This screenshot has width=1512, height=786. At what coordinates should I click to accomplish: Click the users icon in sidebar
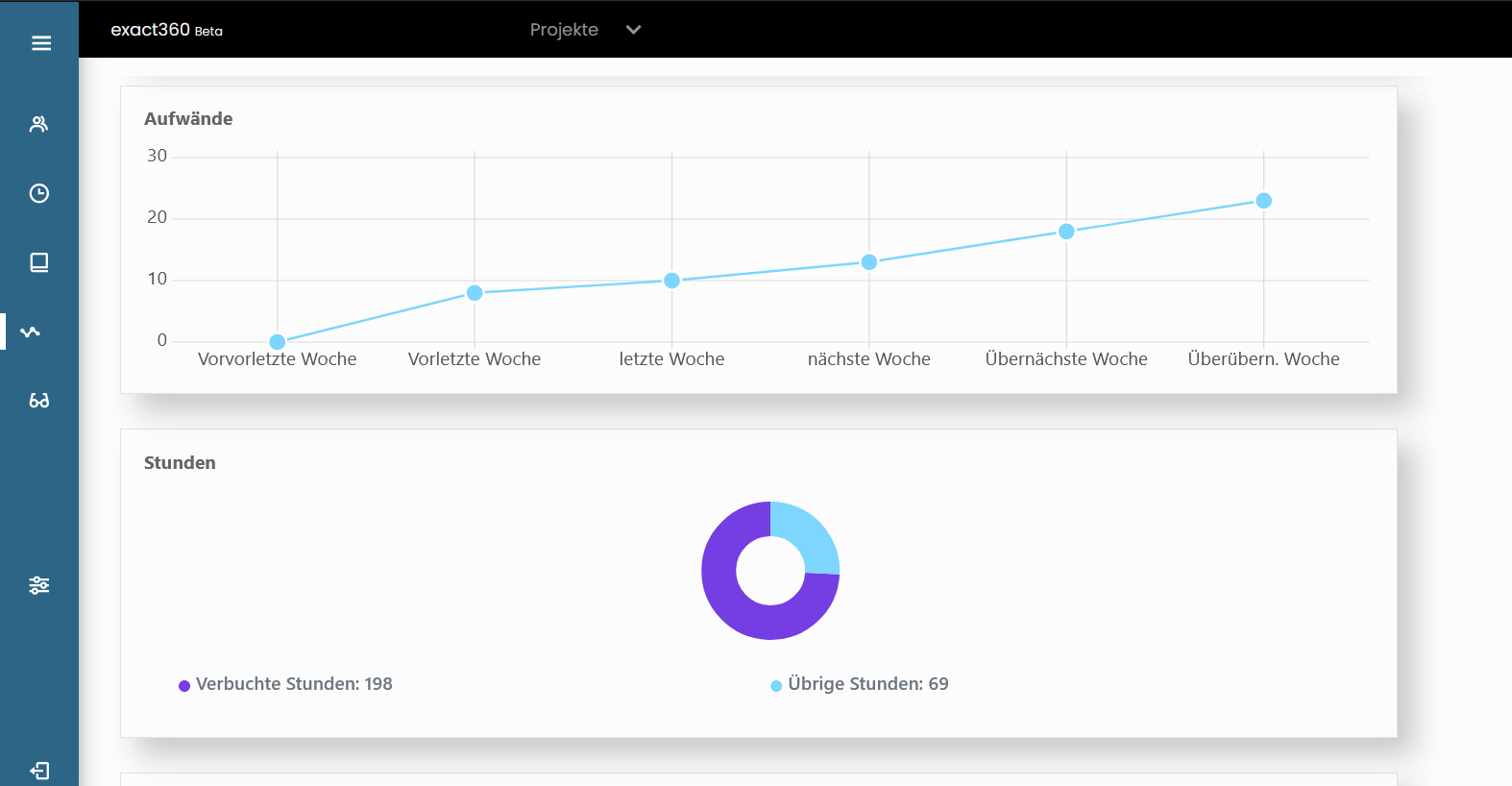tap(38, 124)
